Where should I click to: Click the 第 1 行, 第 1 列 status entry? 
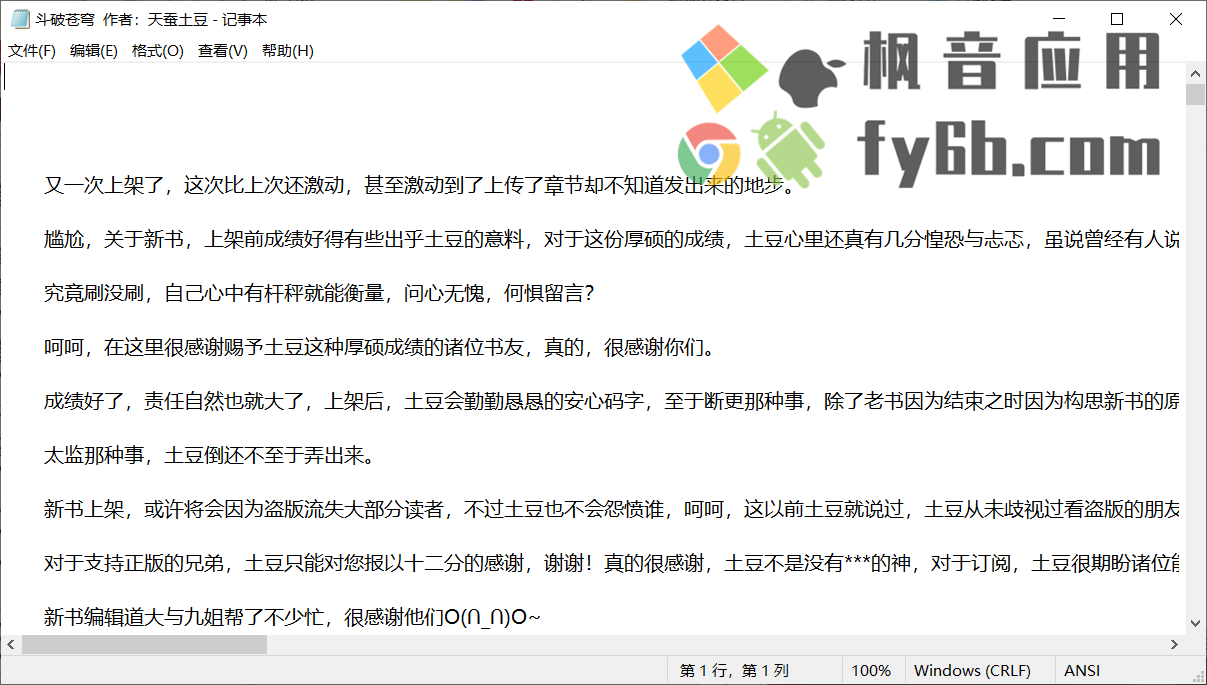735,671
